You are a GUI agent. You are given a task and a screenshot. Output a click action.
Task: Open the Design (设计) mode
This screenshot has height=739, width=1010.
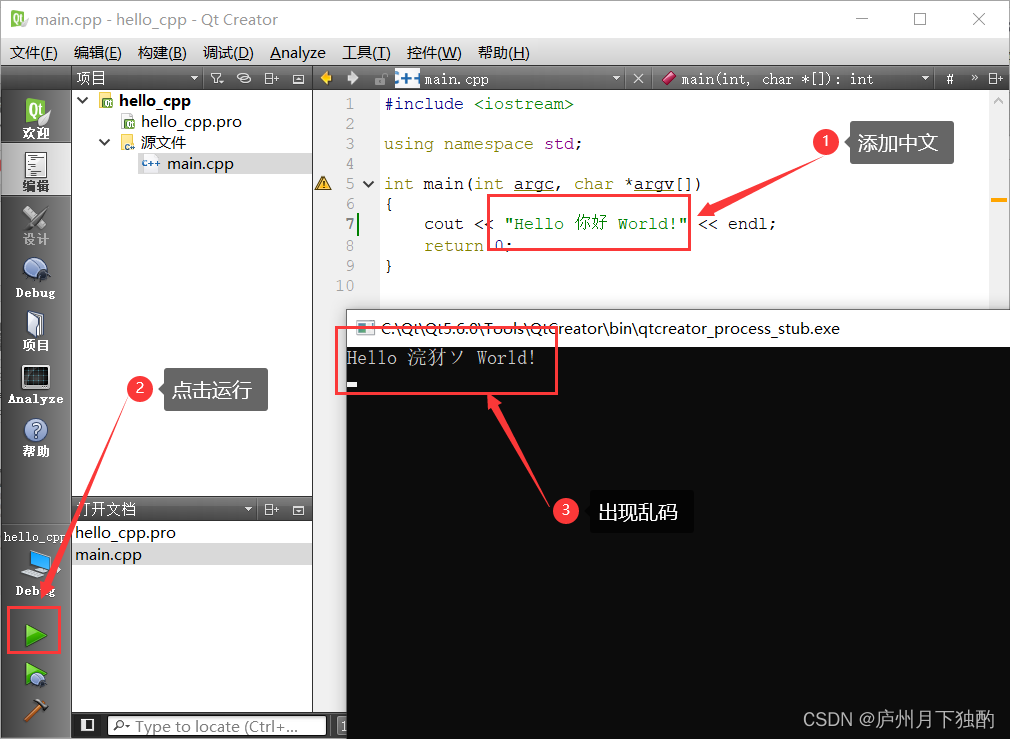click(x=35, y=224)
